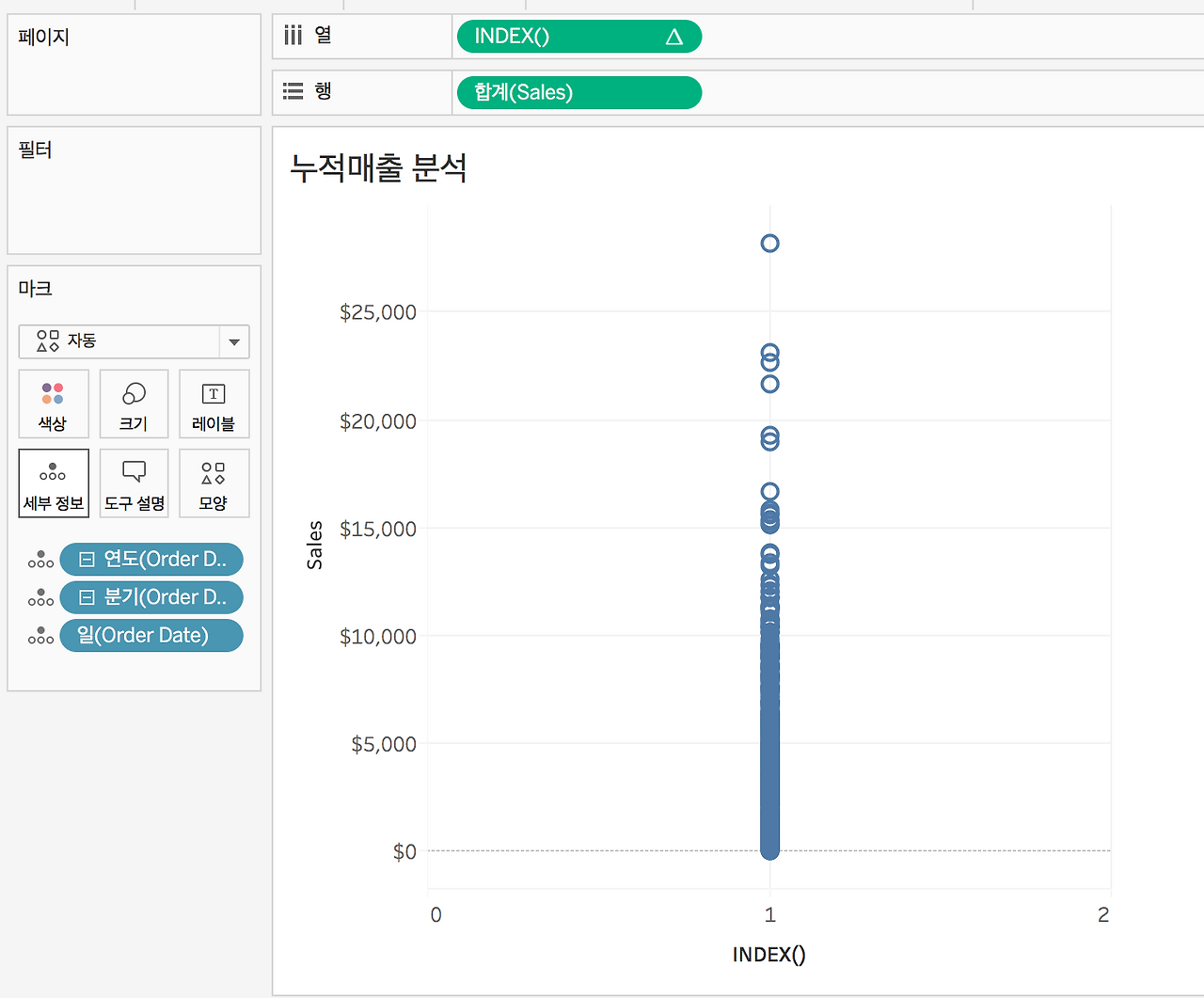
Task: Collapse the 연도(Order D.. date hierarchy
Action: [x=87, y=560]
